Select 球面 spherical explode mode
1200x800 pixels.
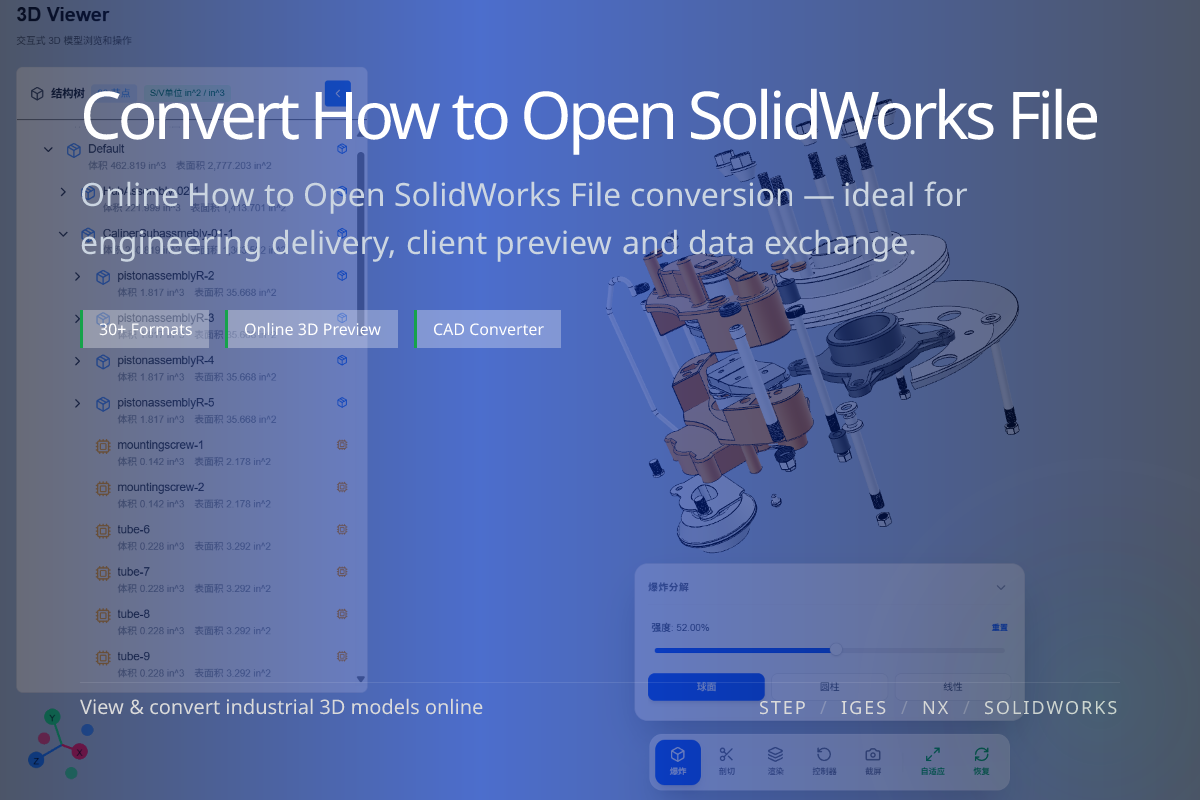click(706, 687)
